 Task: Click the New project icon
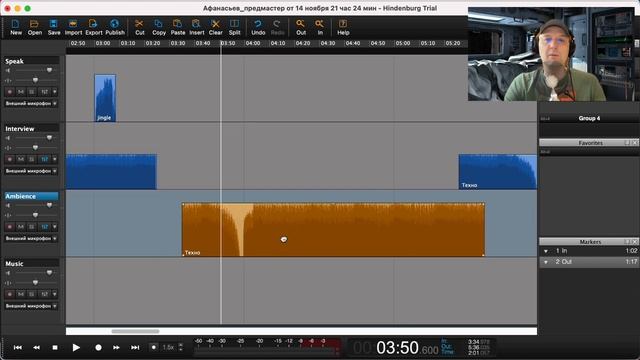click(16, 27)
